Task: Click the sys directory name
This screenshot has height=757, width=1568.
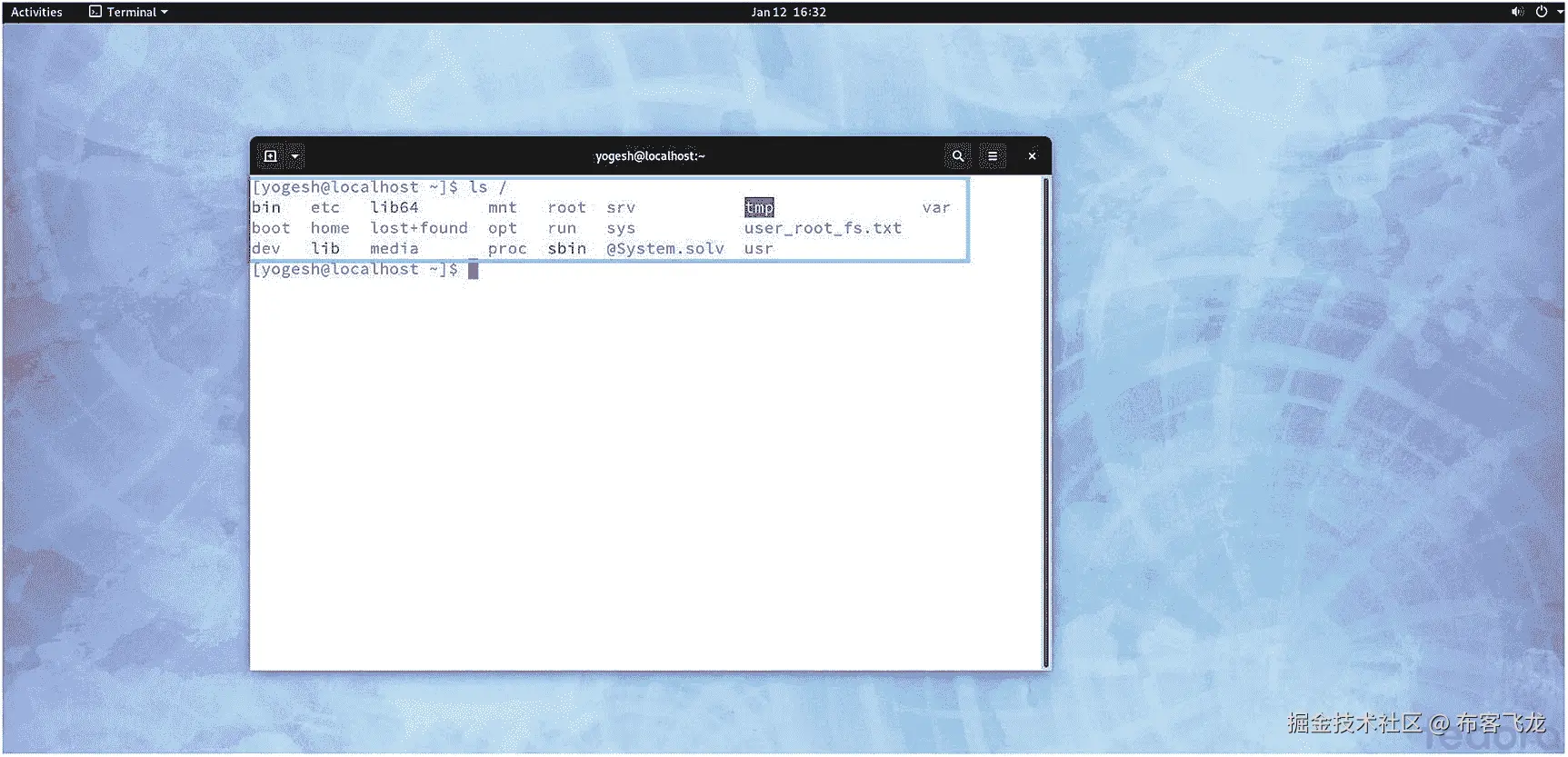Action: click(x=621, y=229)
